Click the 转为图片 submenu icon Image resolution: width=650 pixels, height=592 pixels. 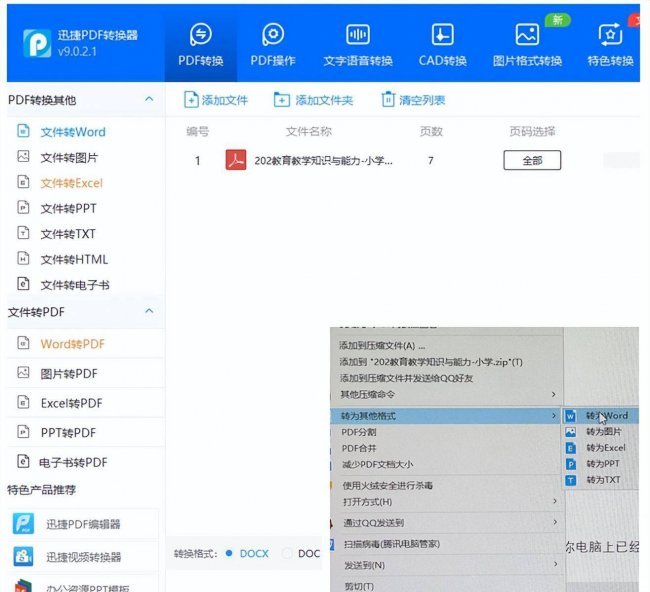571,432
